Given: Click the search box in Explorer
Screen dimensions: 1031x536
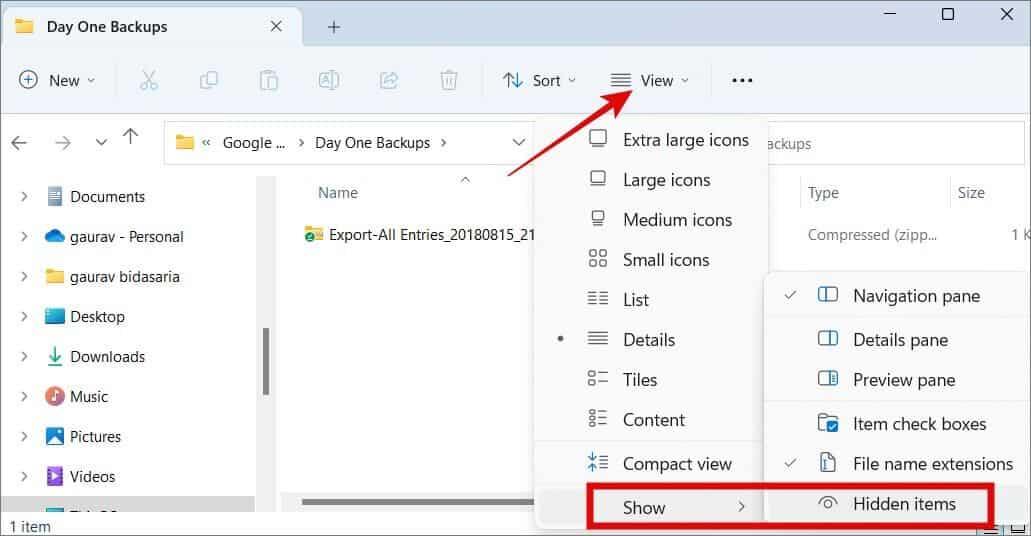Looking at the screenshot, I should (896, 143).
